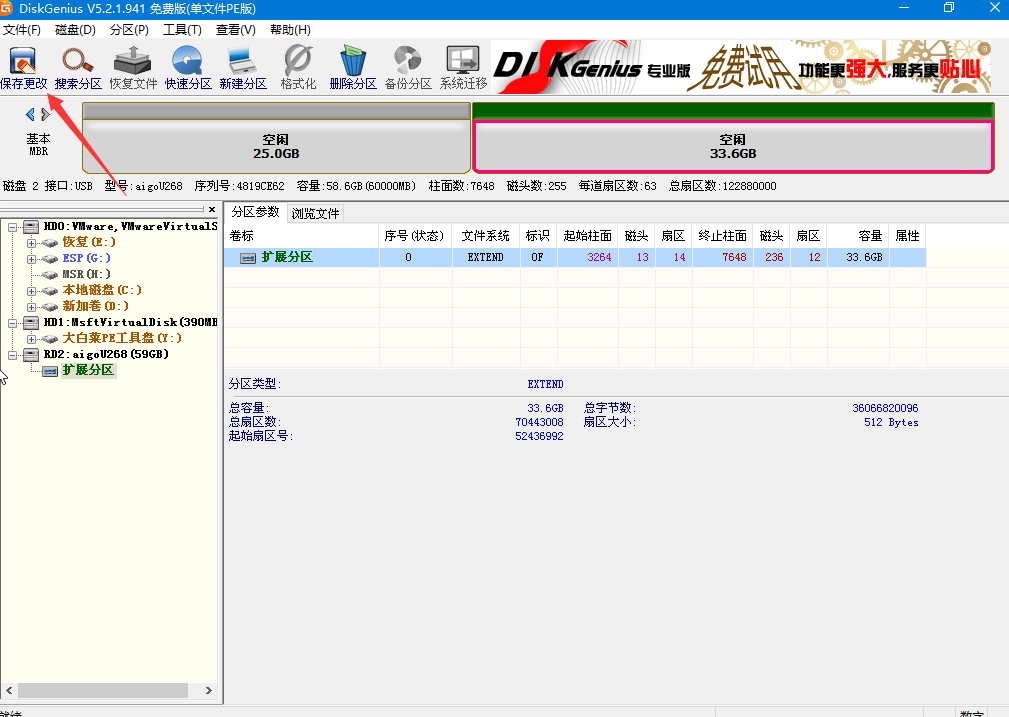Go to next disk with right arrow

pos(45,115)
